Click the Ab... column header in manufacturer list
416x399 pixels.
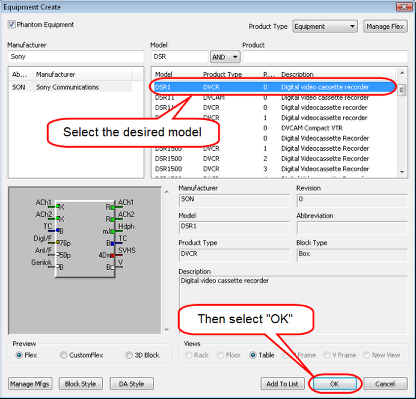(x=20, y=74)
